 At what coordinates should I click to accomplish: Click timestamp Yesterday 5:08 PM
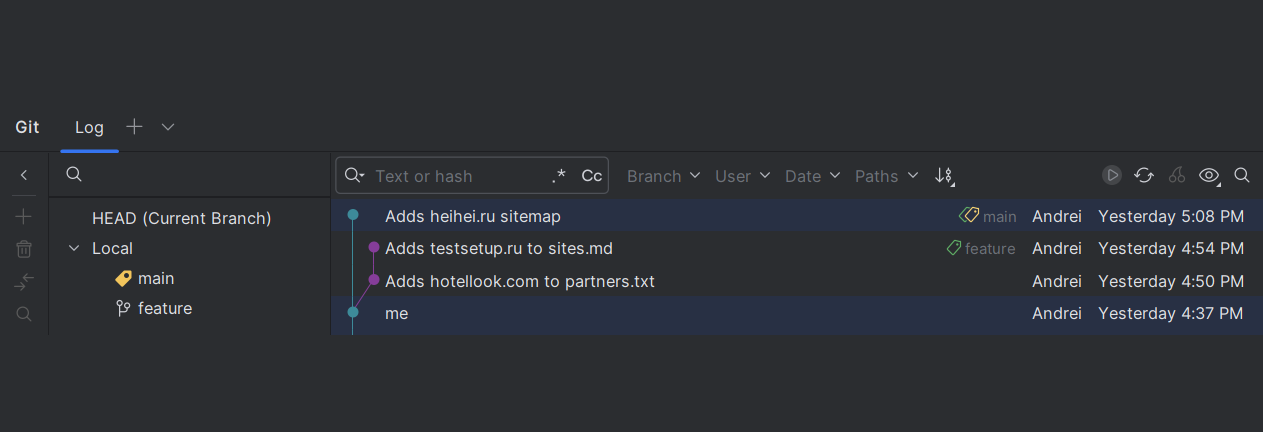tap(1171, 216)
